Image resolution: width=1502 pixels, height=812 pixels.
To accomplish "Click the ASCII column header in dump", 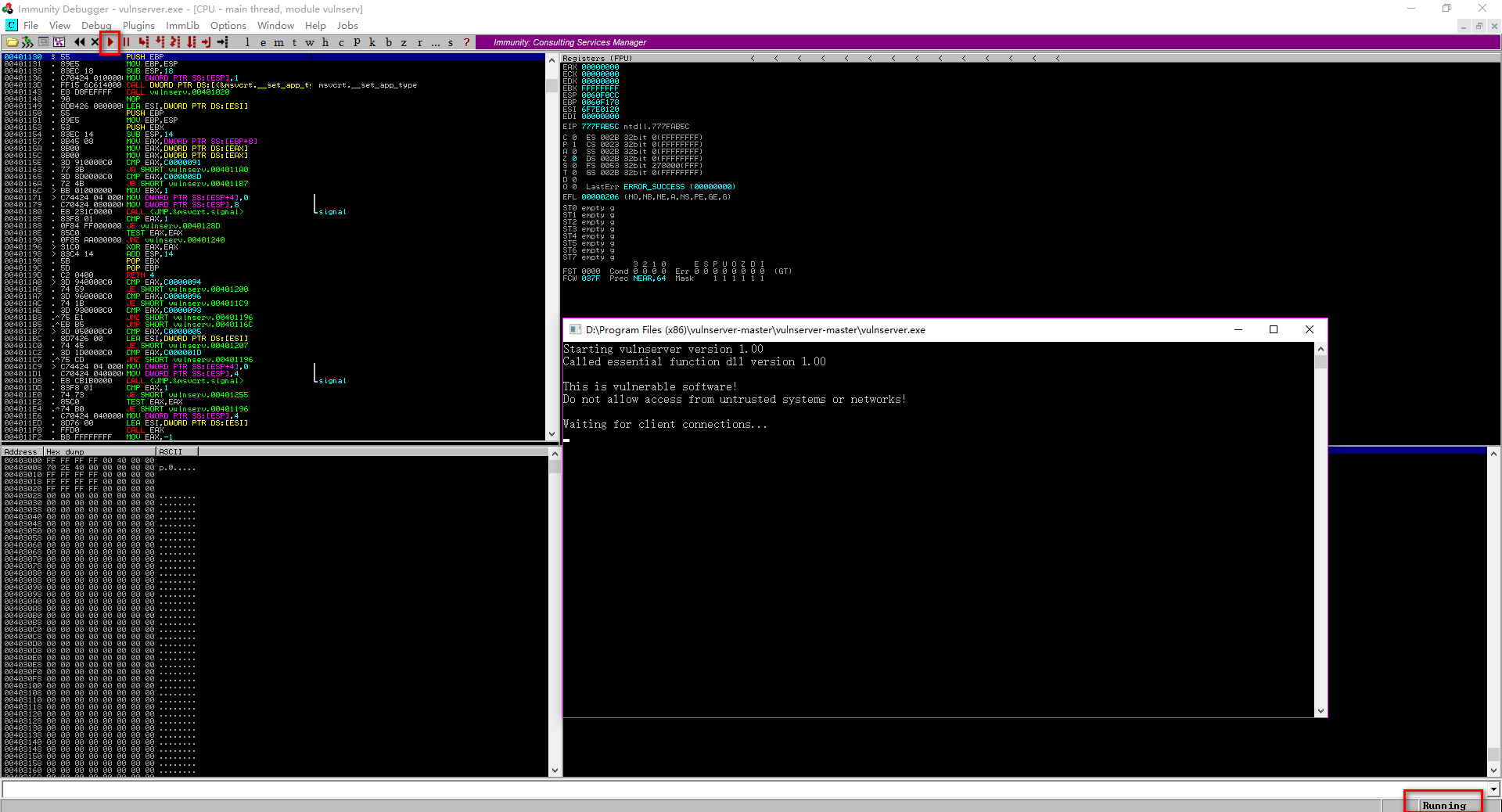I will coord(176,451).
